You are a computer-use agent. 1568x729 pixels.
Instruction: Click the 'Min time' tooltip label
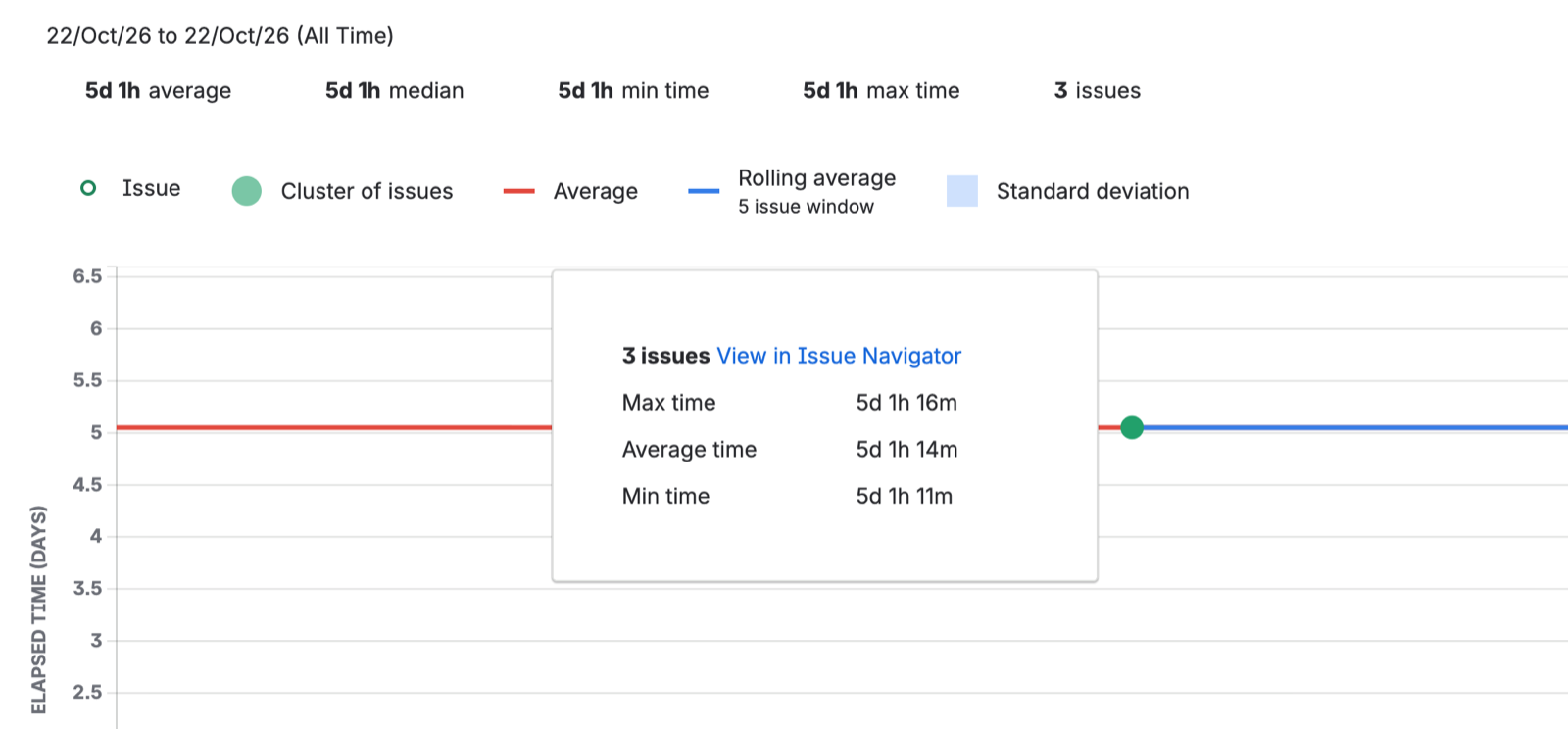tap(666, 497)
